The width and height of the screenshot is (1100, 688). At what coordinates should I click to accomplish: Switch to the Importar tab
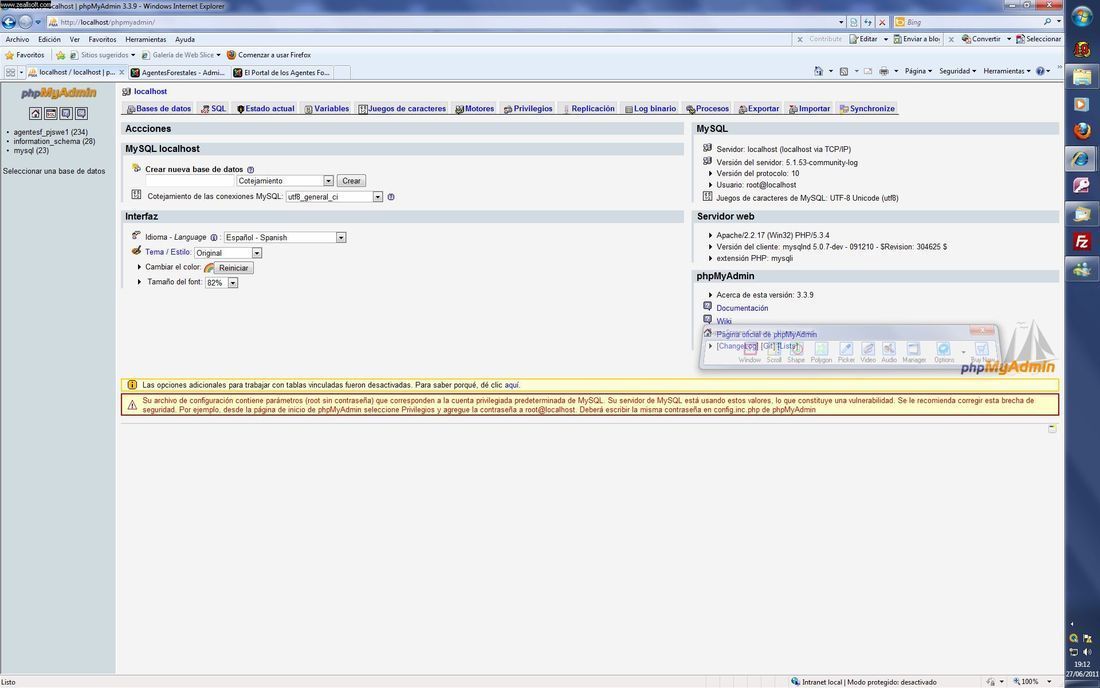pyautogui.click(x=810, y=109)
